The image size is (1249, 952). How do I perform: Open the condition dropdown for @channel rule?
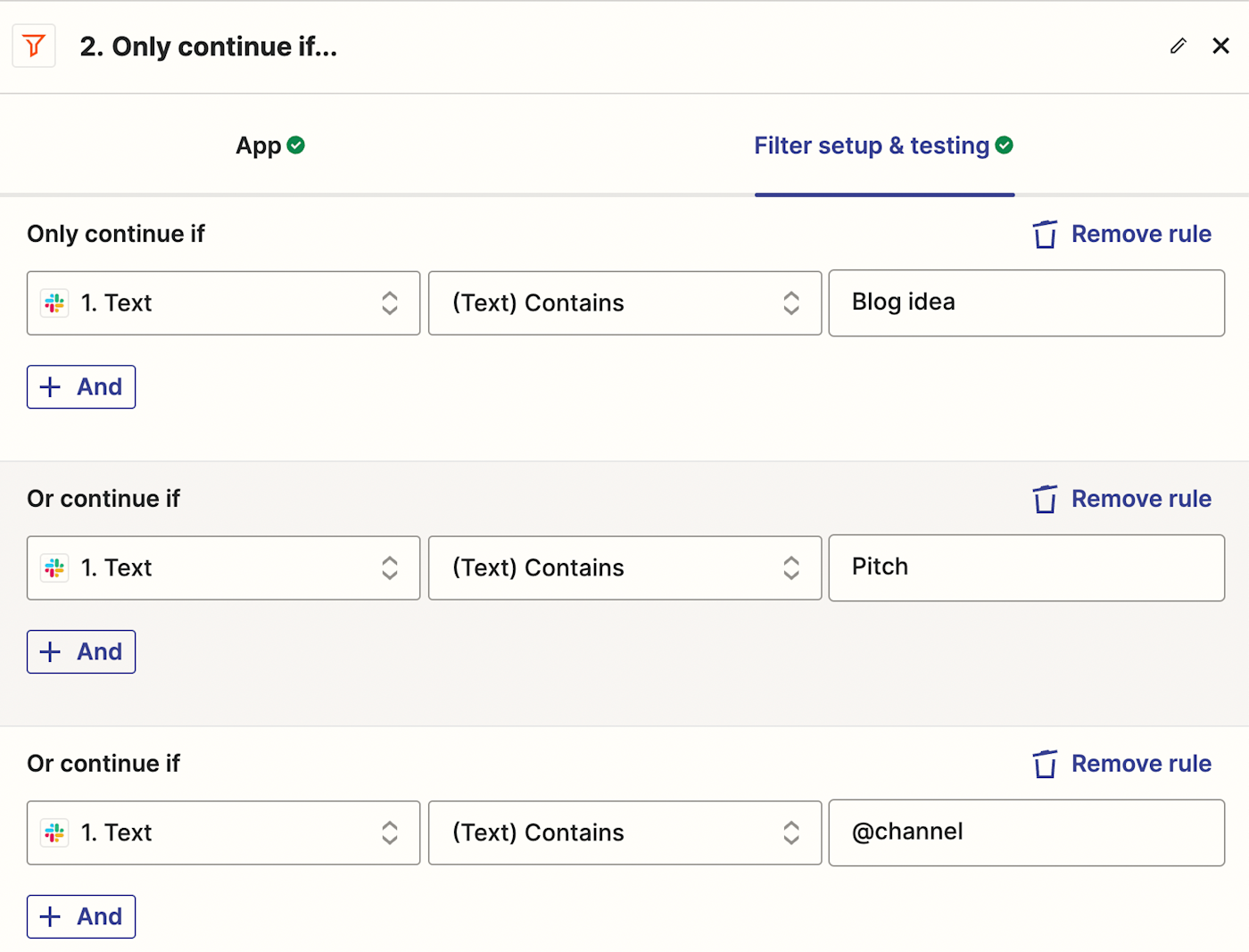click(624, 833)
